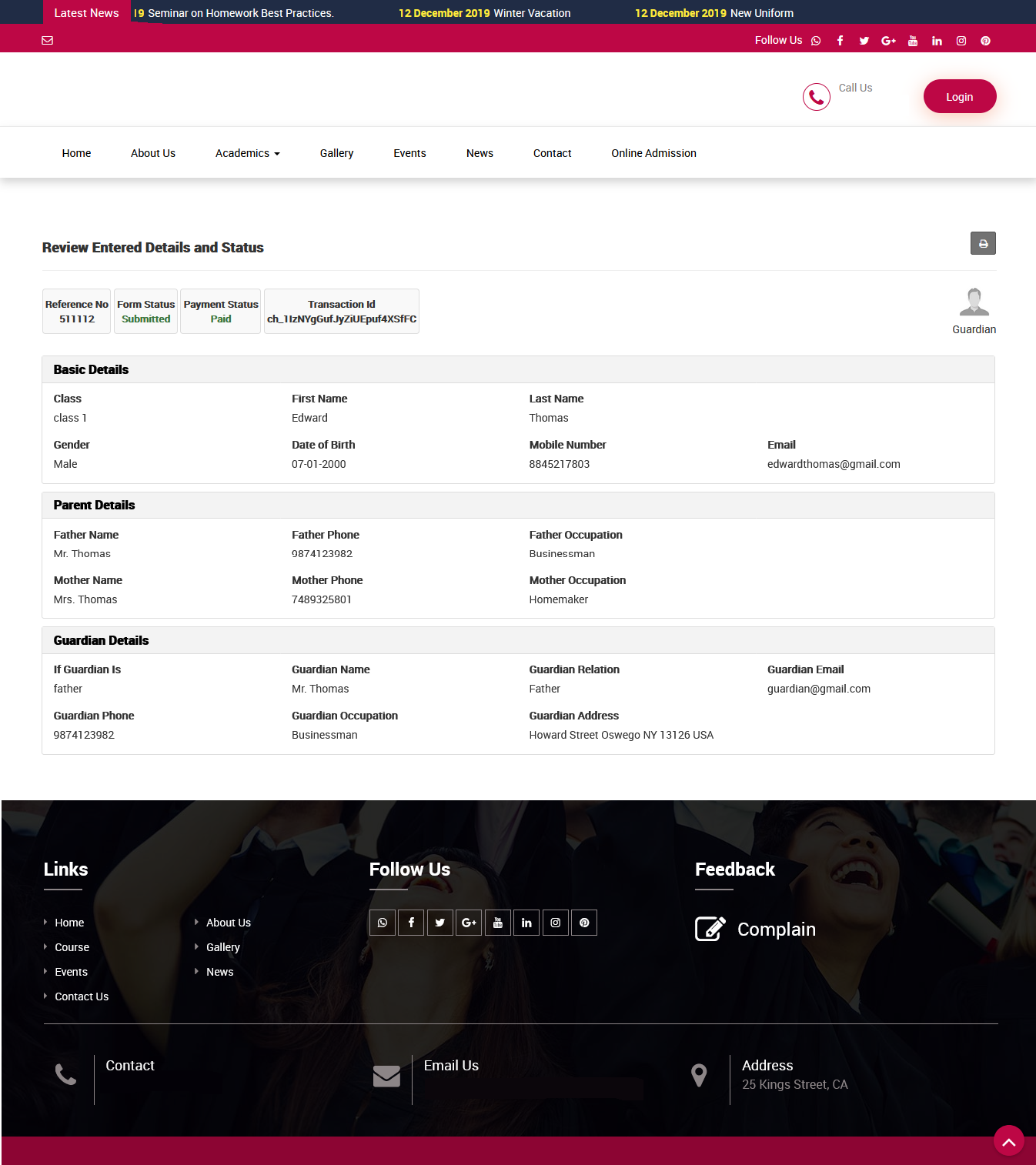Viewport: 1036px width, 1165px height.
Task: Click the WhatsApp icon in the Follow Us footer
Action: (382, 922)
